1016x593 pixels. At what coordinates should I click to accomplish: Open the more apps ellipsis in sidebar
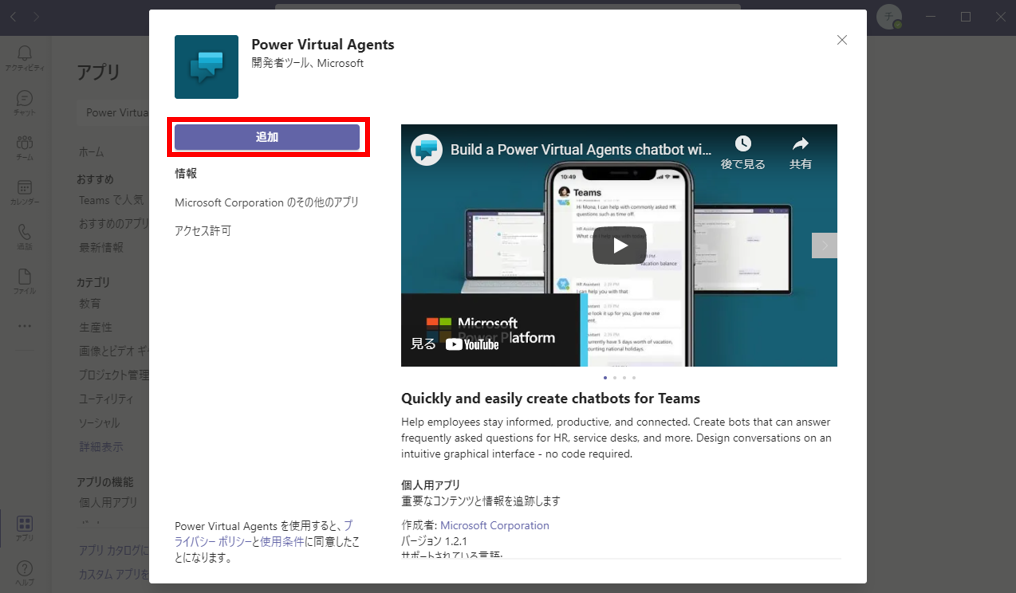tap(25, 326)
